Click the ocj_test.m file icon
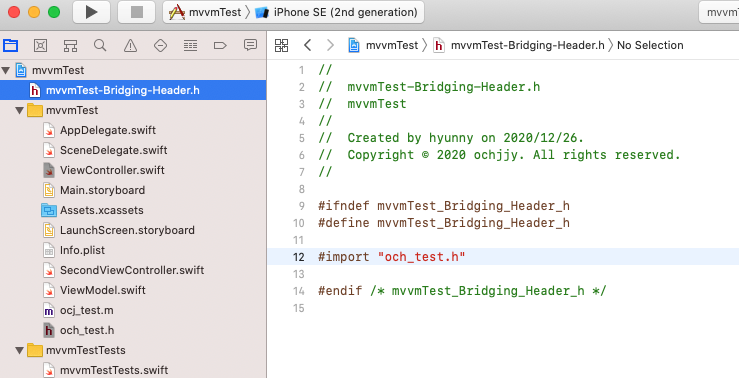 [49, 311]
